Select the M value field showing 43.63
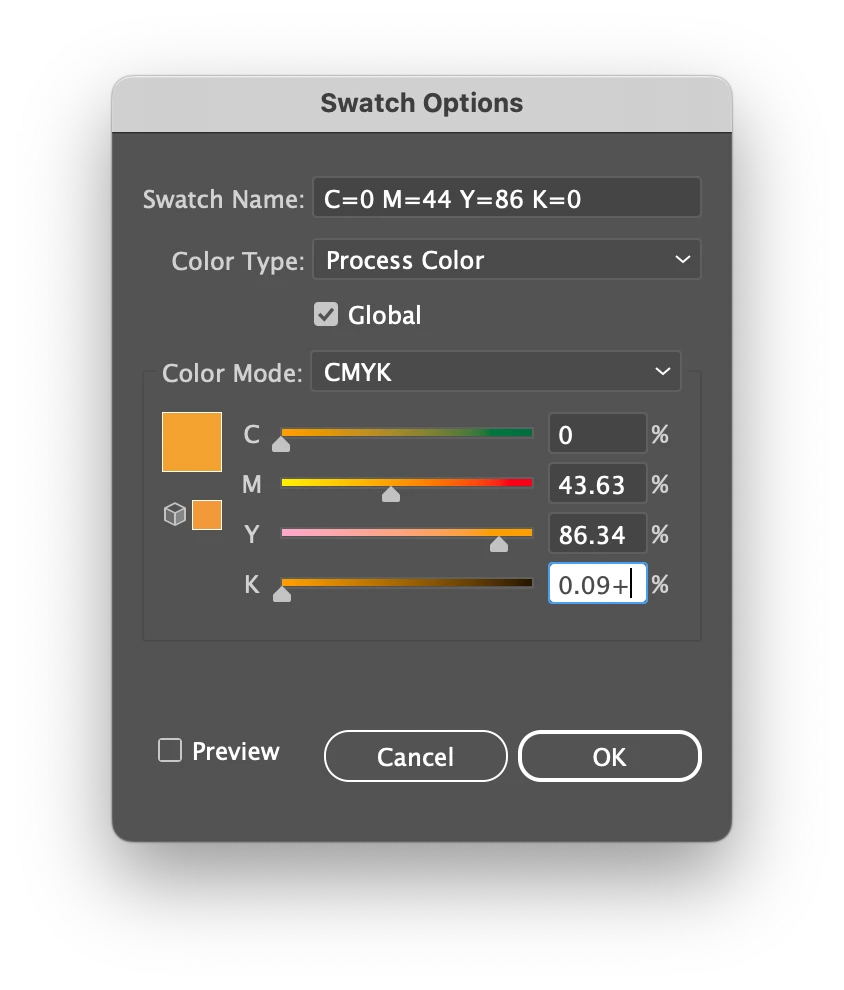844x990 pixels. click(x=597, y=485)
